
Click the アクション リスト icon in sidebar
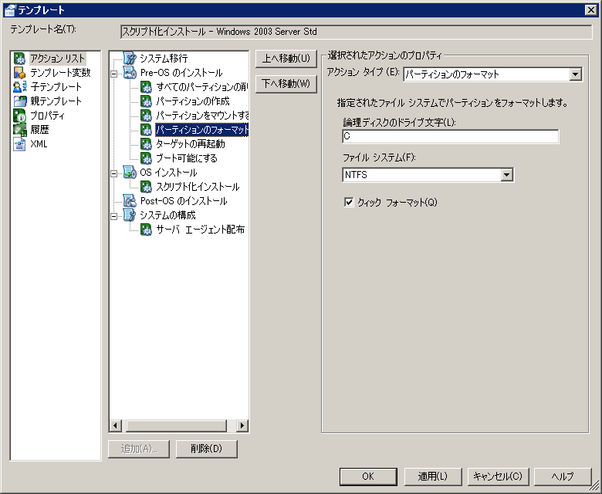pos(20,58)
